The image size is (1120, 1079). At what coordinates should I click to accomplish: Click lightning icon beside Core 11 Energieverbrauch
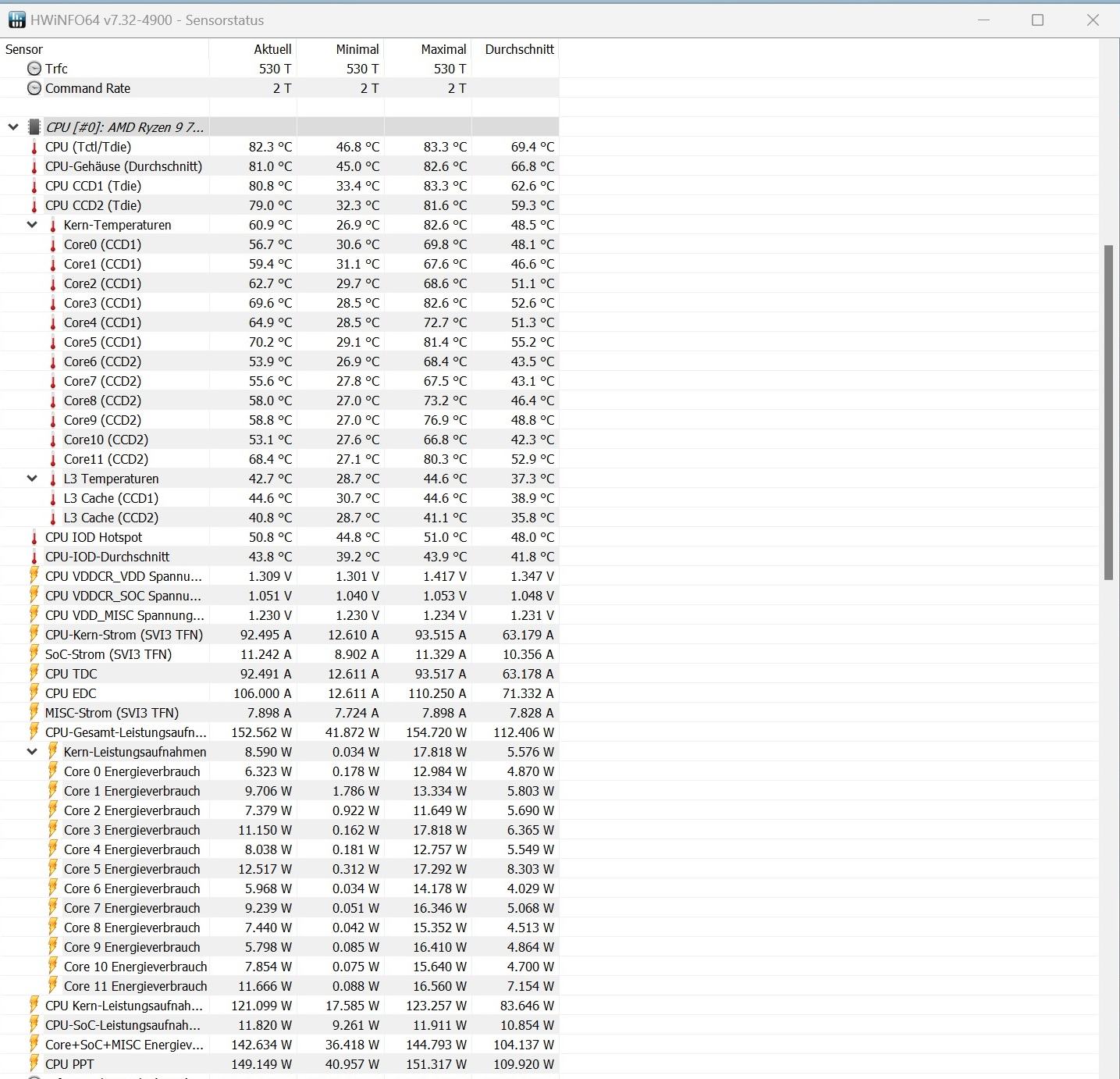(53, 985)
